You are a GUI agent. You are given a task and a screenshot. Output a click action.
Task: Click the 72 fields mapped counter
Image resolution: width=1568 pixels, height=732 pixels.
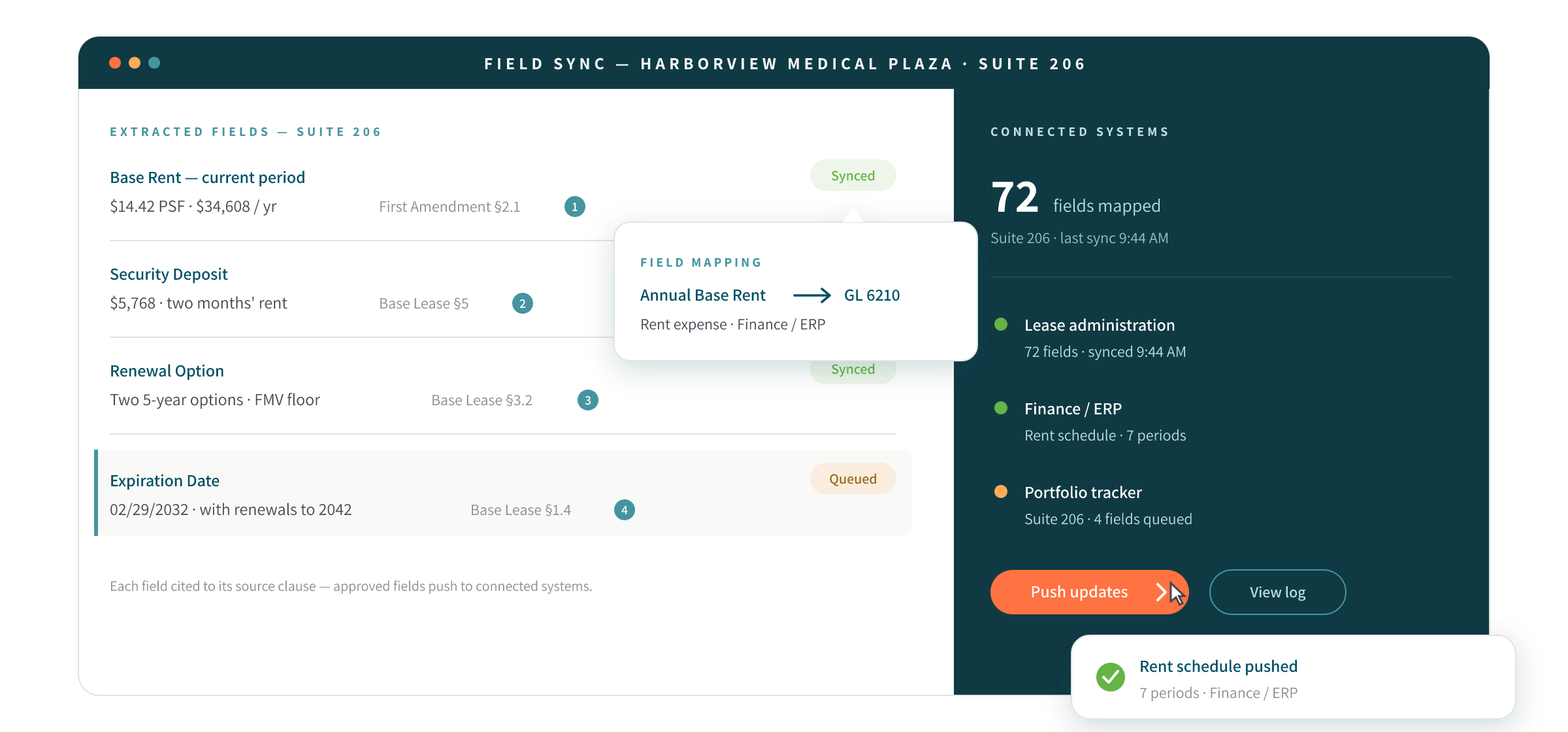click(x=1075, y=198)
